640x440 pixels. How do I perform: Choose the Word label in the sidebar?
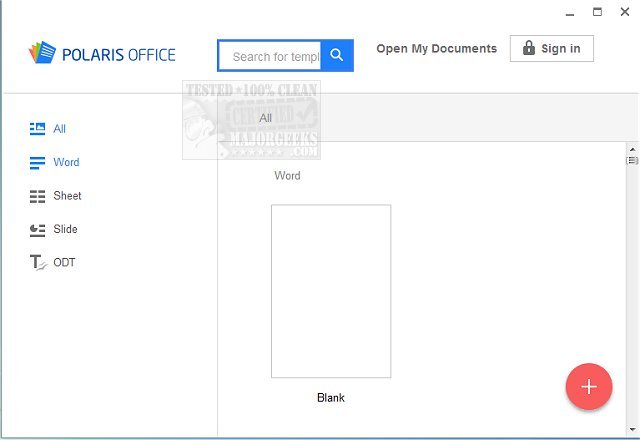(67, 162)
